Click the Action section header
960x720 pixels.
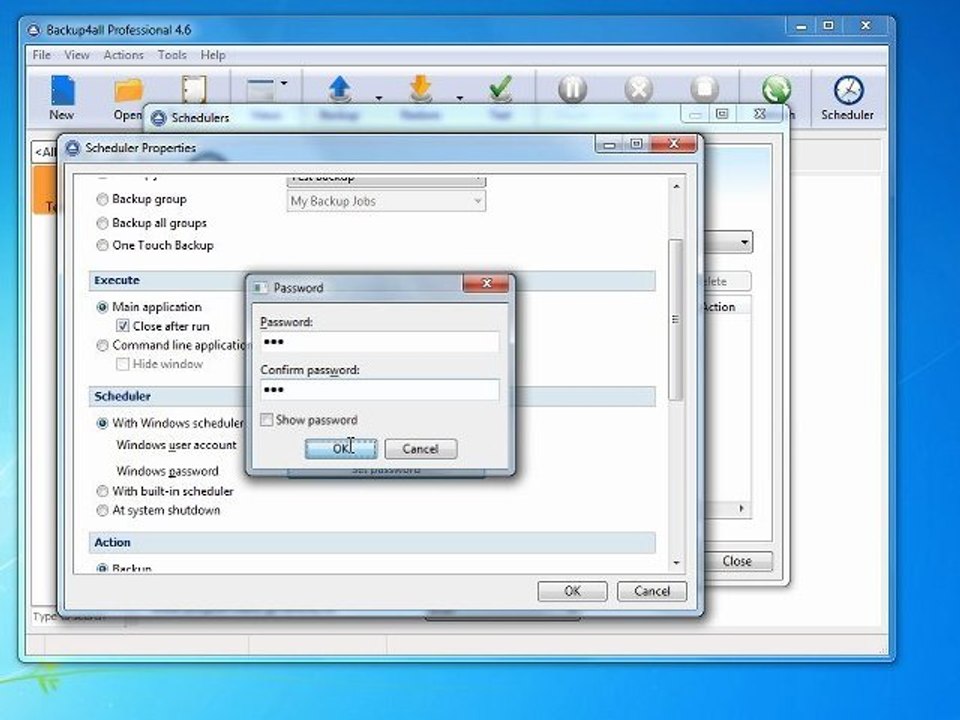tap(372, 542)
